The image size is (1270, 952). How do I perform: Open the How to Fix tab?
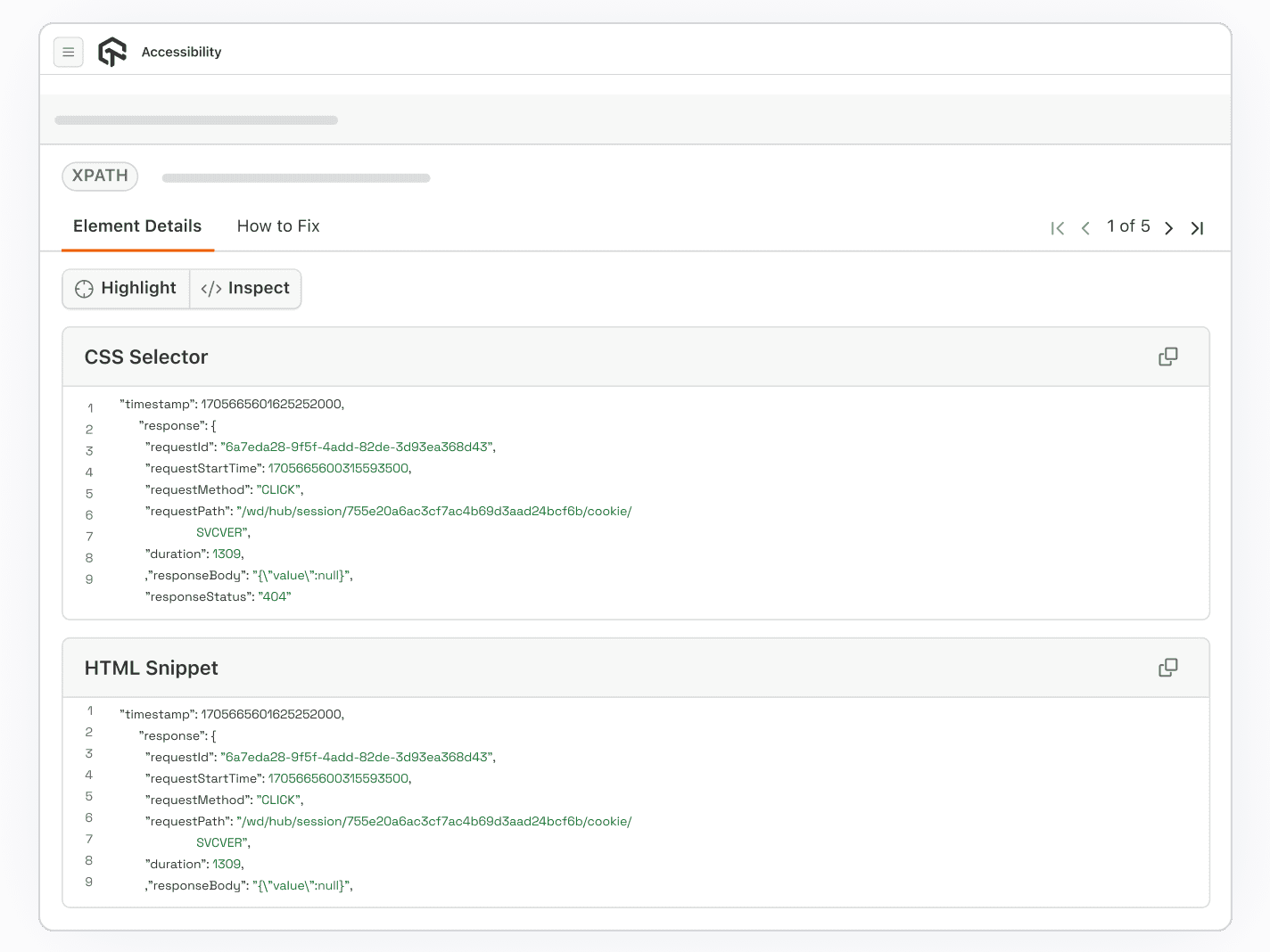point(278,226)
